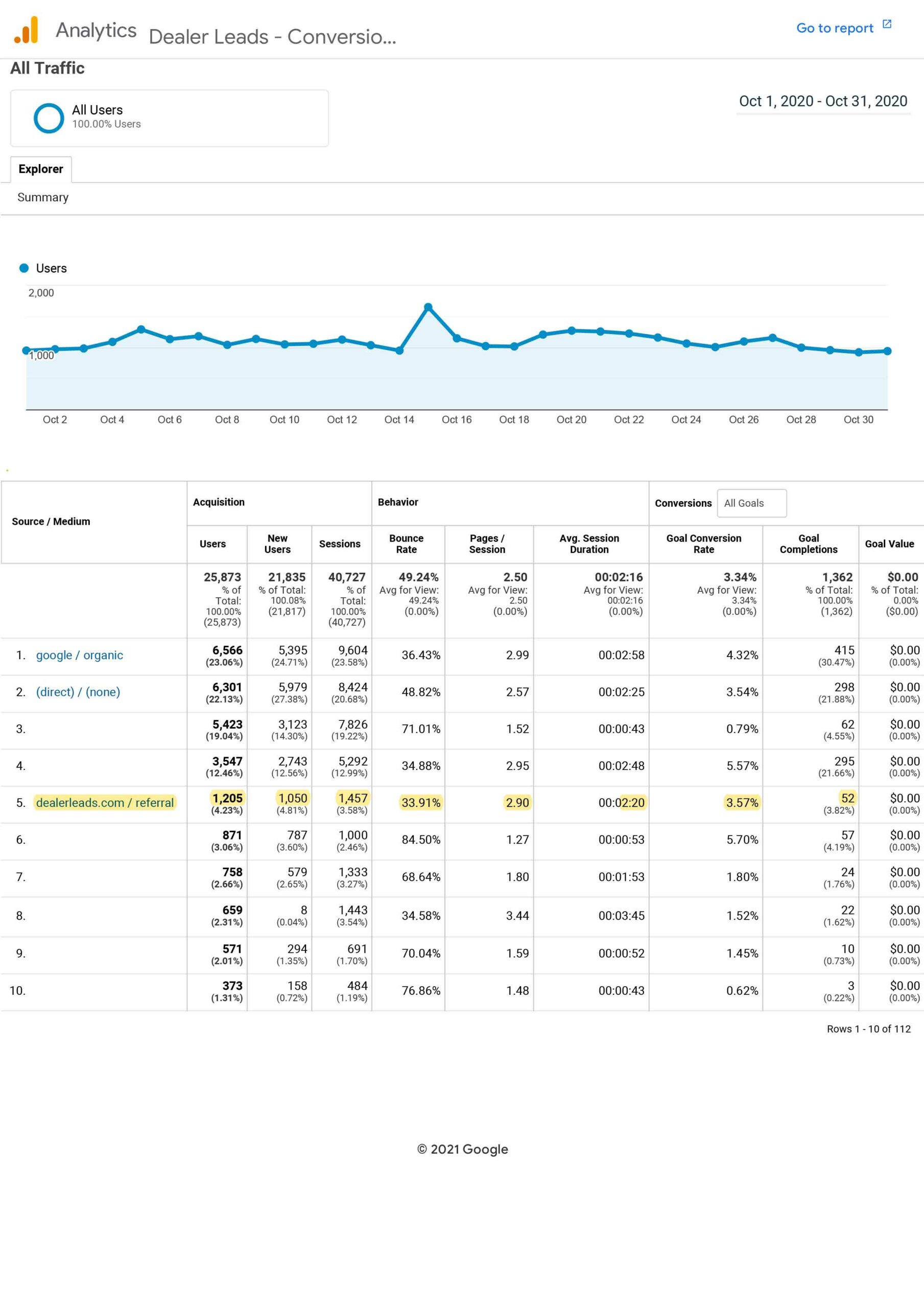Click the Oct 14 axis label on chart

point(399,419)
